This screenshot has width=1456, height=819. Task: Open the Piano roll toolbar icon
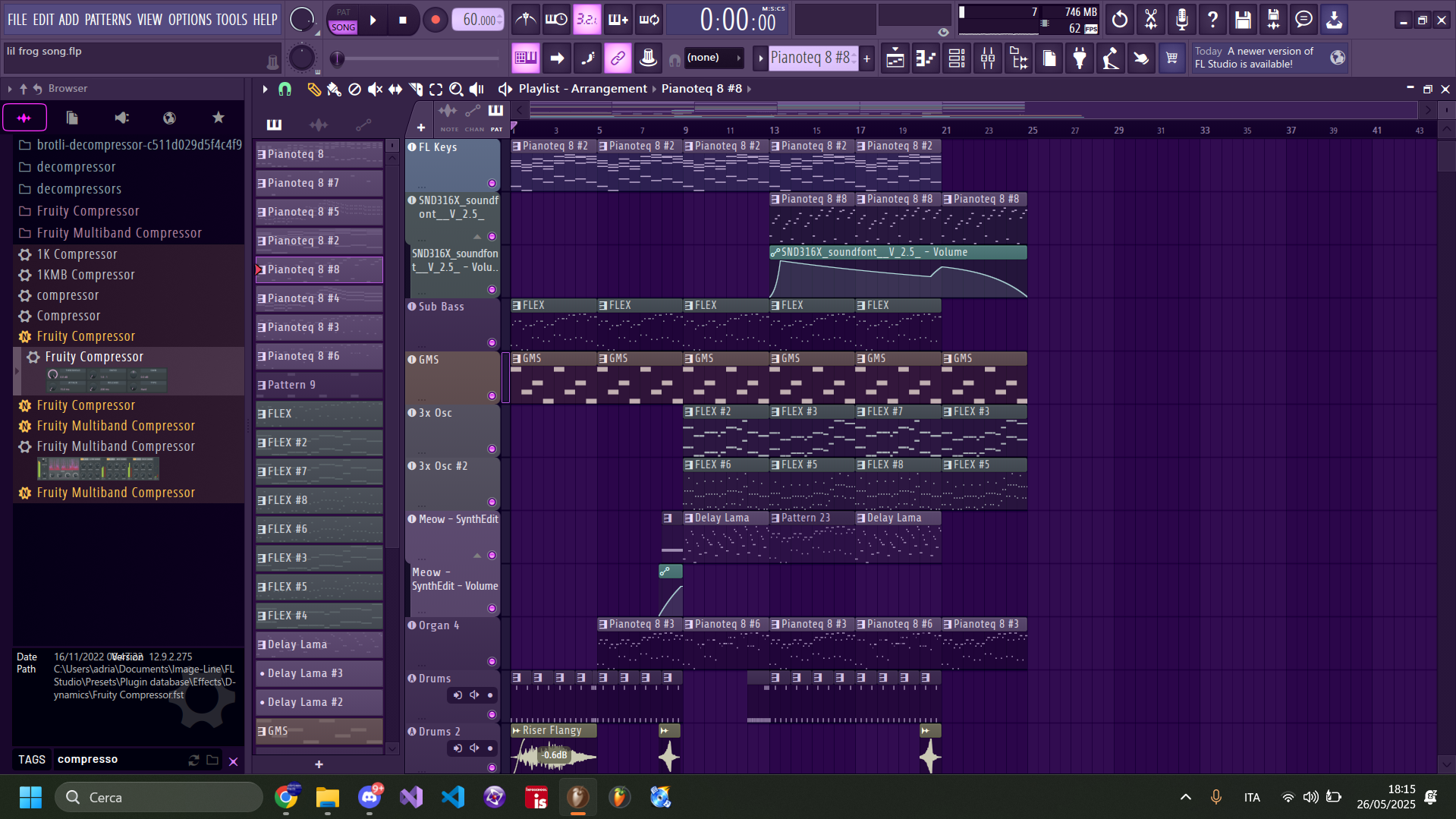click(x=926, y=58)
